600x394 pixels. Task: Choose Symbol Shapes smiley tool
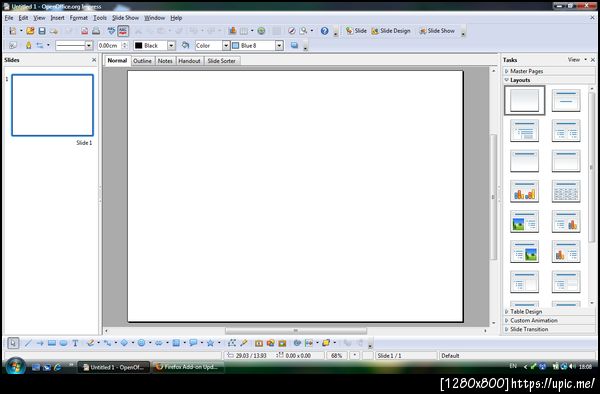[x=142, y=343]
